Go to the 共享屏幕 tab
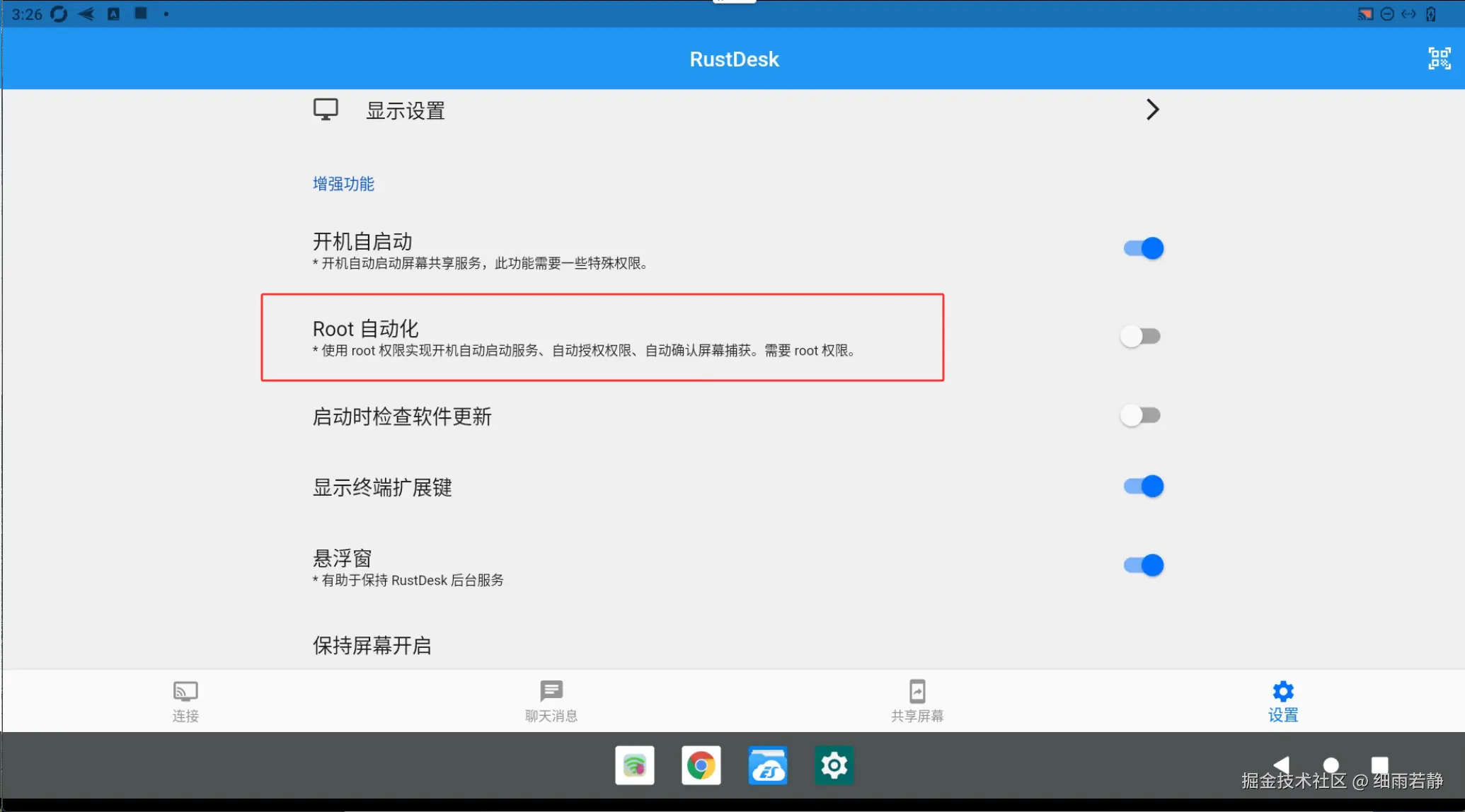 pos(917,701)
